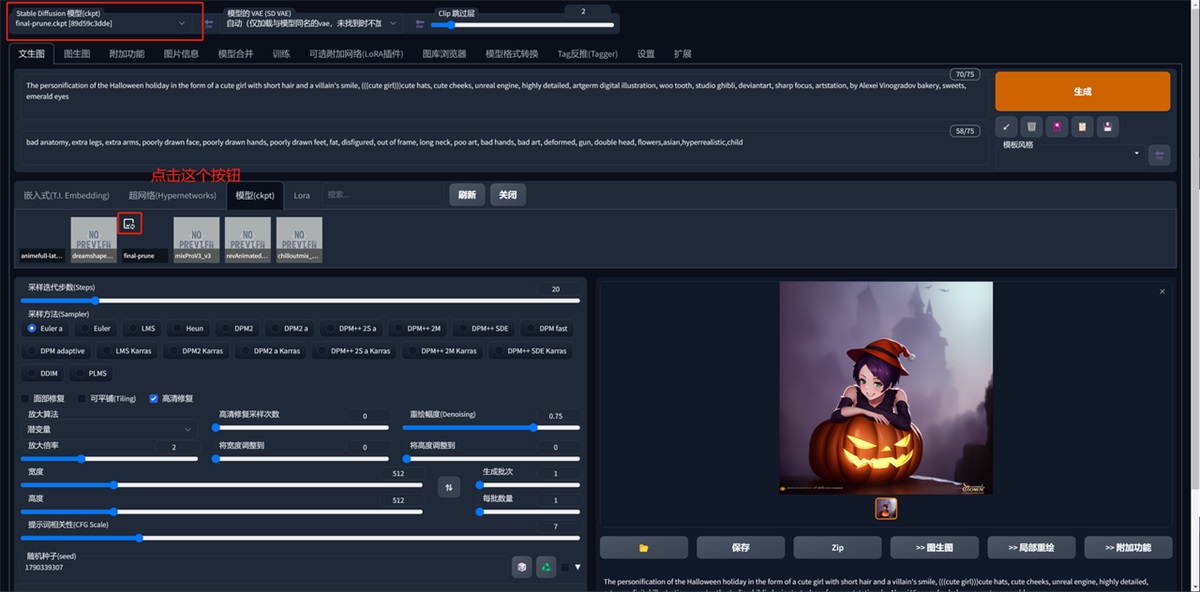Click the trash icon to clear prompt
1200x592 pixels.
pos(1031,127)
